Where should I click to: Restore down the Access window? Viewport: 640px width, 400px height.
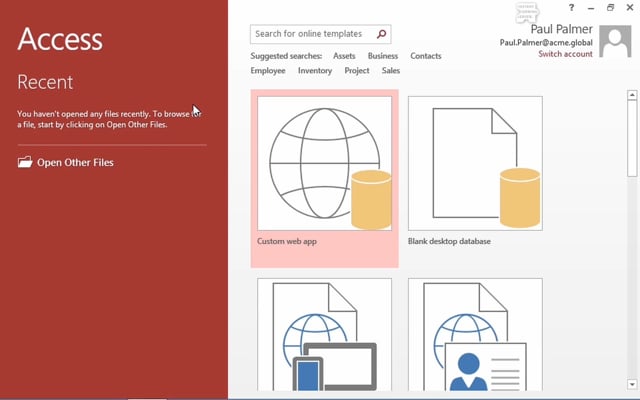pos(610,7)
